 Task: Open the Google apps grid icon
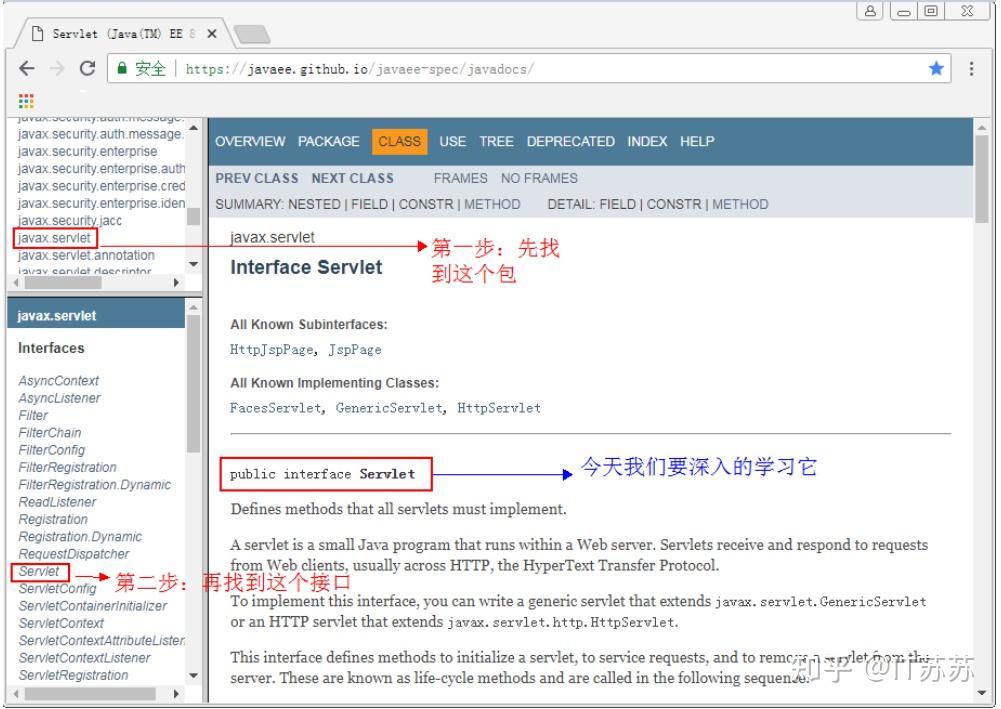click(25, 100)
